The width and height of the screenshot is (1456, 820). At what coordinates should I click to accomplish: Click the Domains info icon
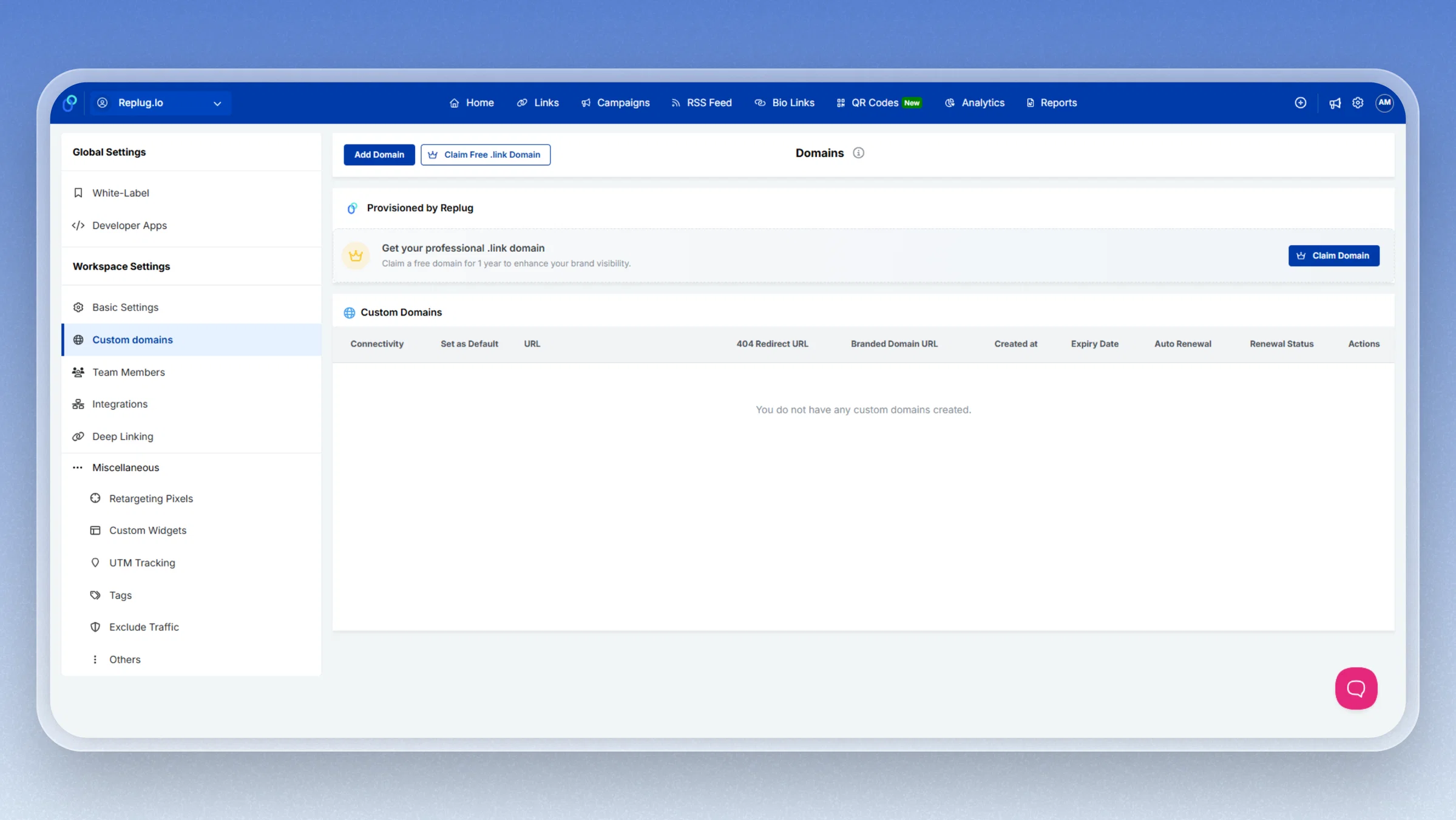click(x=858, y=153)
